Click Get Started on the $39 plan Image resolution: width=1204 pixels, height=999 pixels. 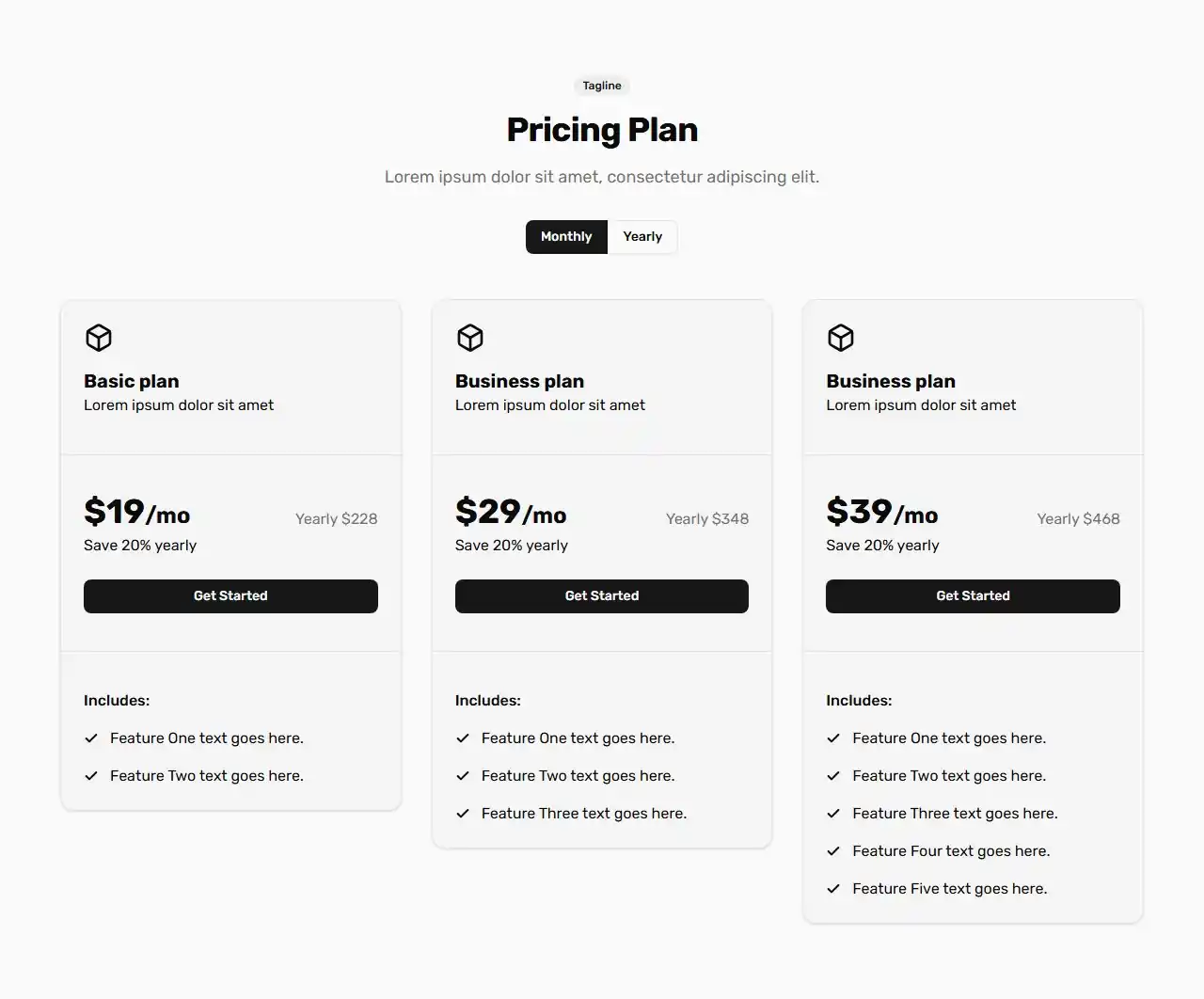973,595
